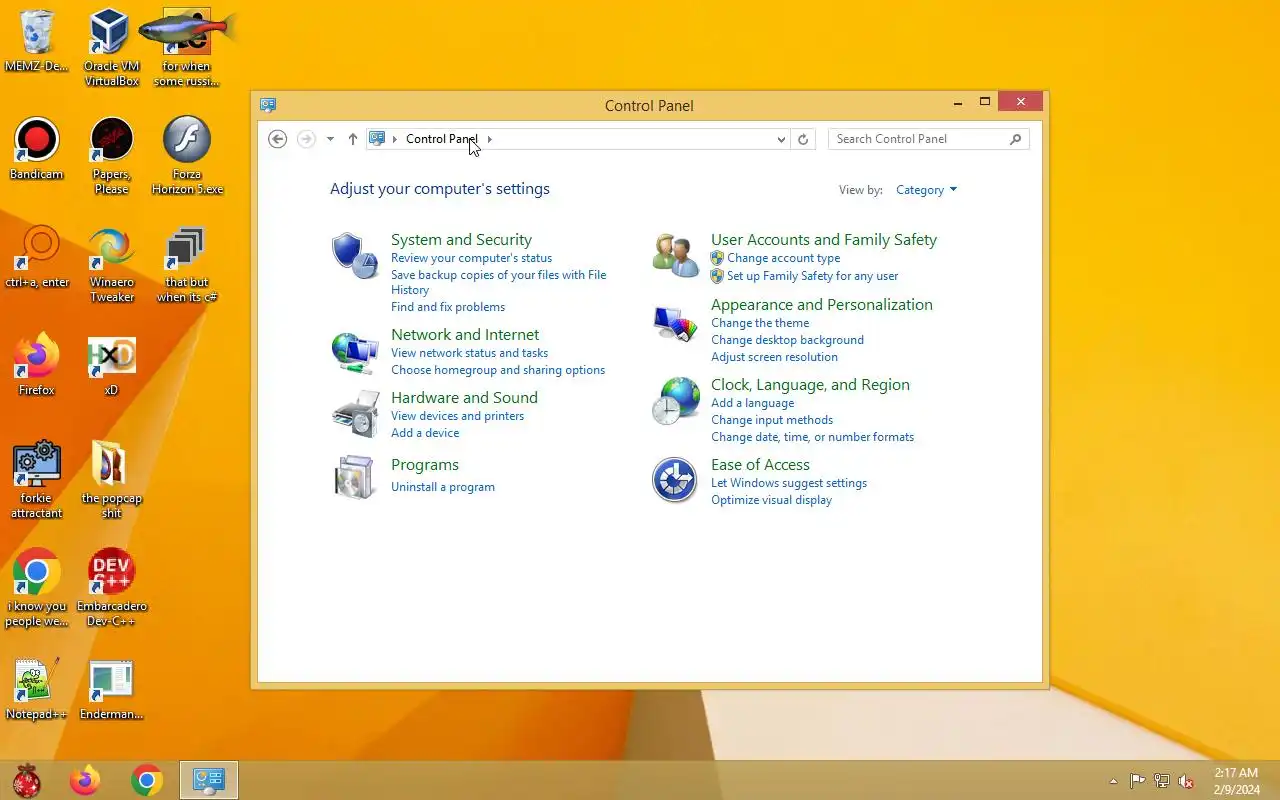Open the Programs disc box icon
The width and height of the screenshot is (1280, 800).
(x=354, y=477)
